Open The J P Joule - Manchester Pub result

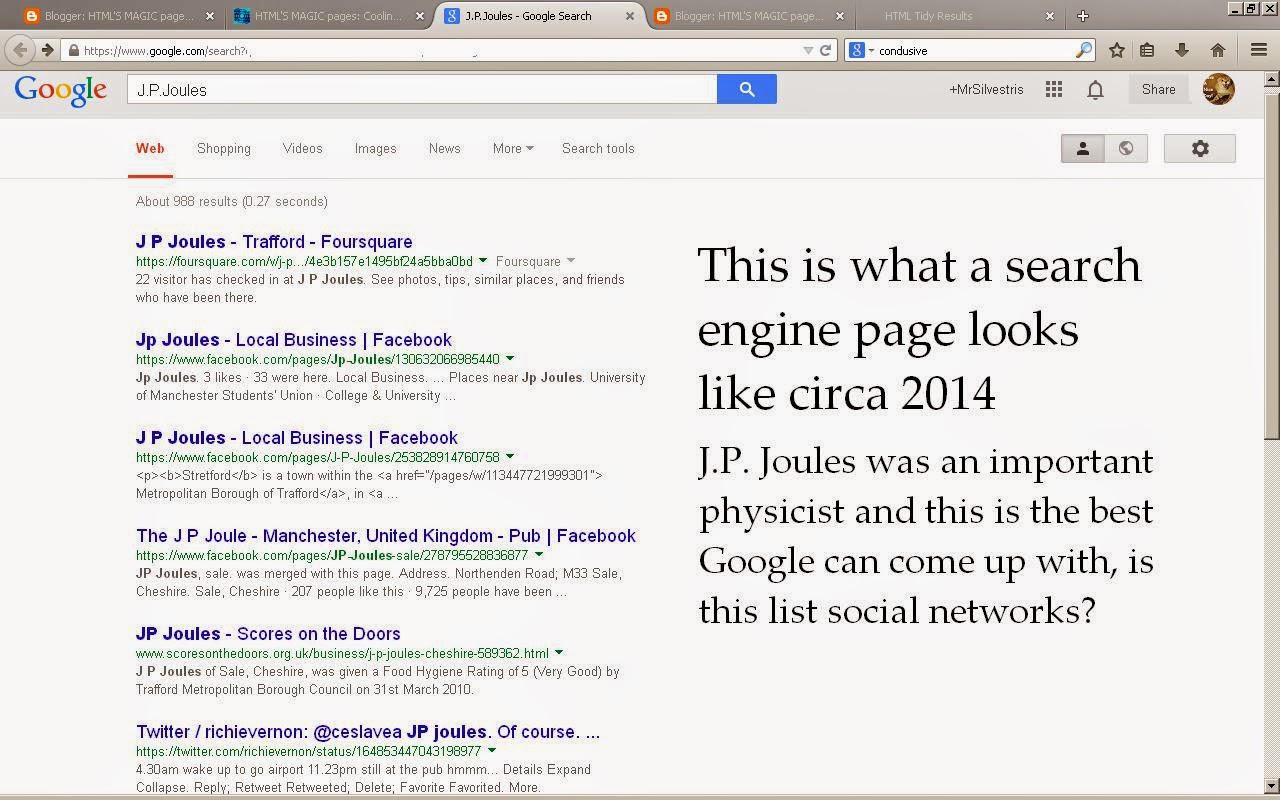386,536
